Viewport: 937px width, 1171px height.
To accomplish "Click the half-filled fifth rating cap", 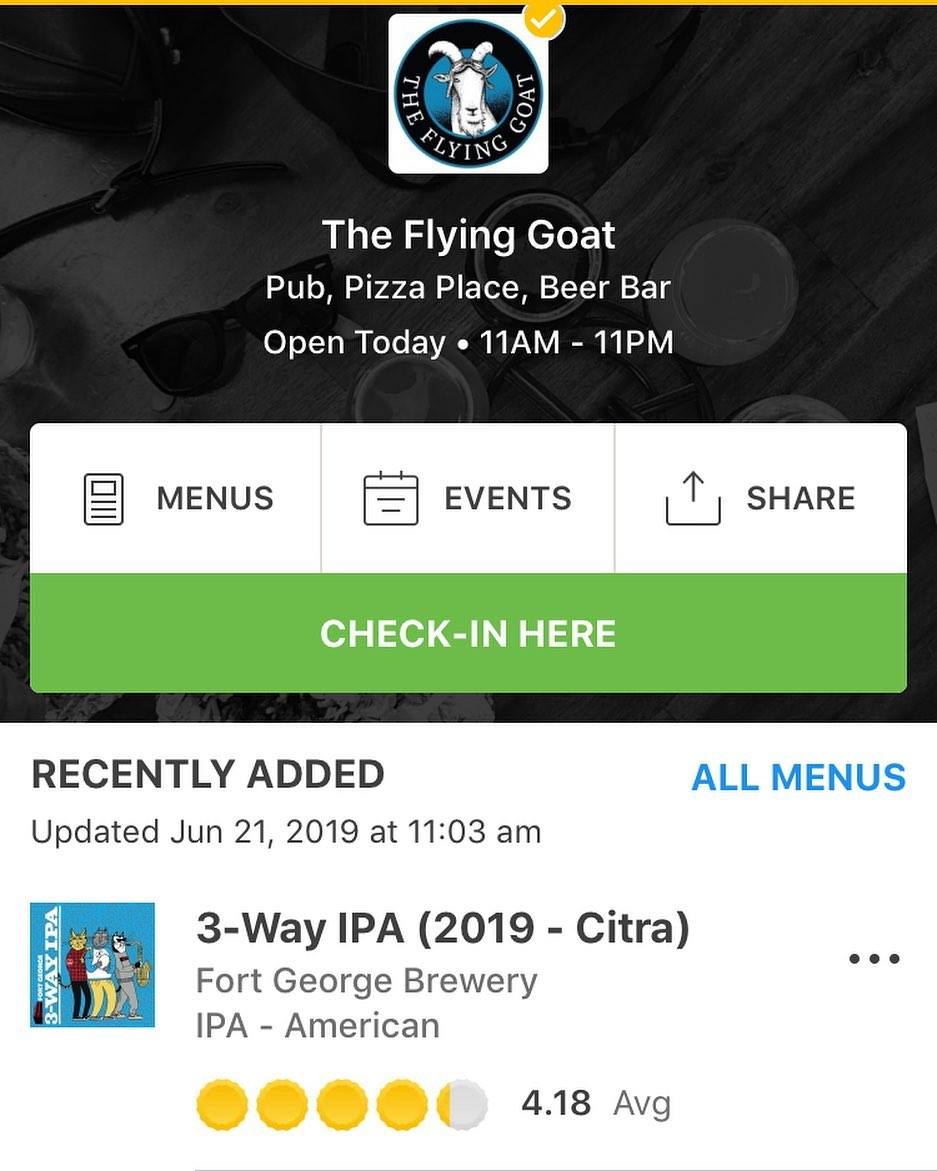I will point(461,1105).
